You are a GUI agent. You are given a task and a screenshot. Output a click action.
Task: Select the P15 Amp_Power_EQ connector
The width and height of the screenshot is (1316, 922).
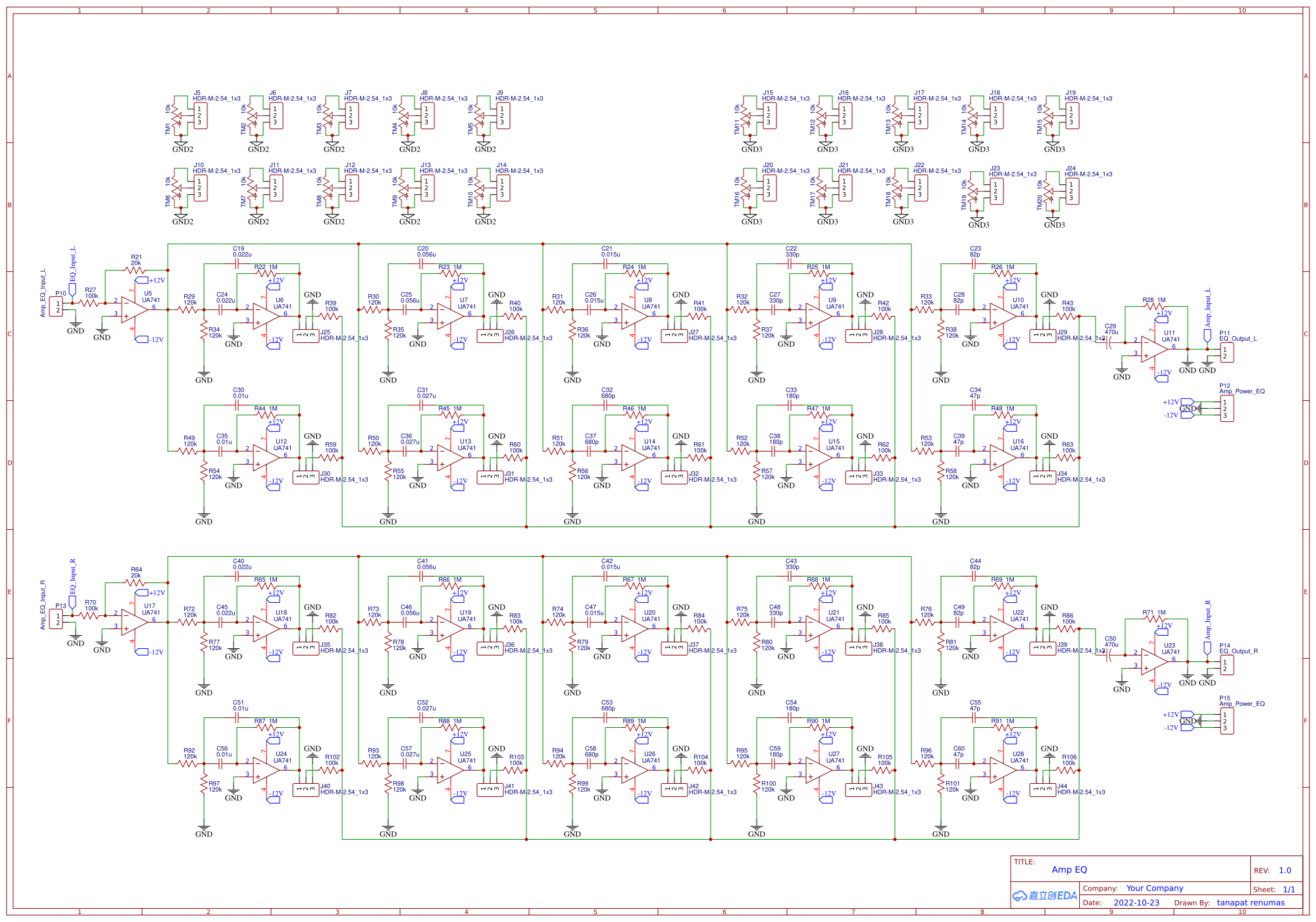(1227, 721)
